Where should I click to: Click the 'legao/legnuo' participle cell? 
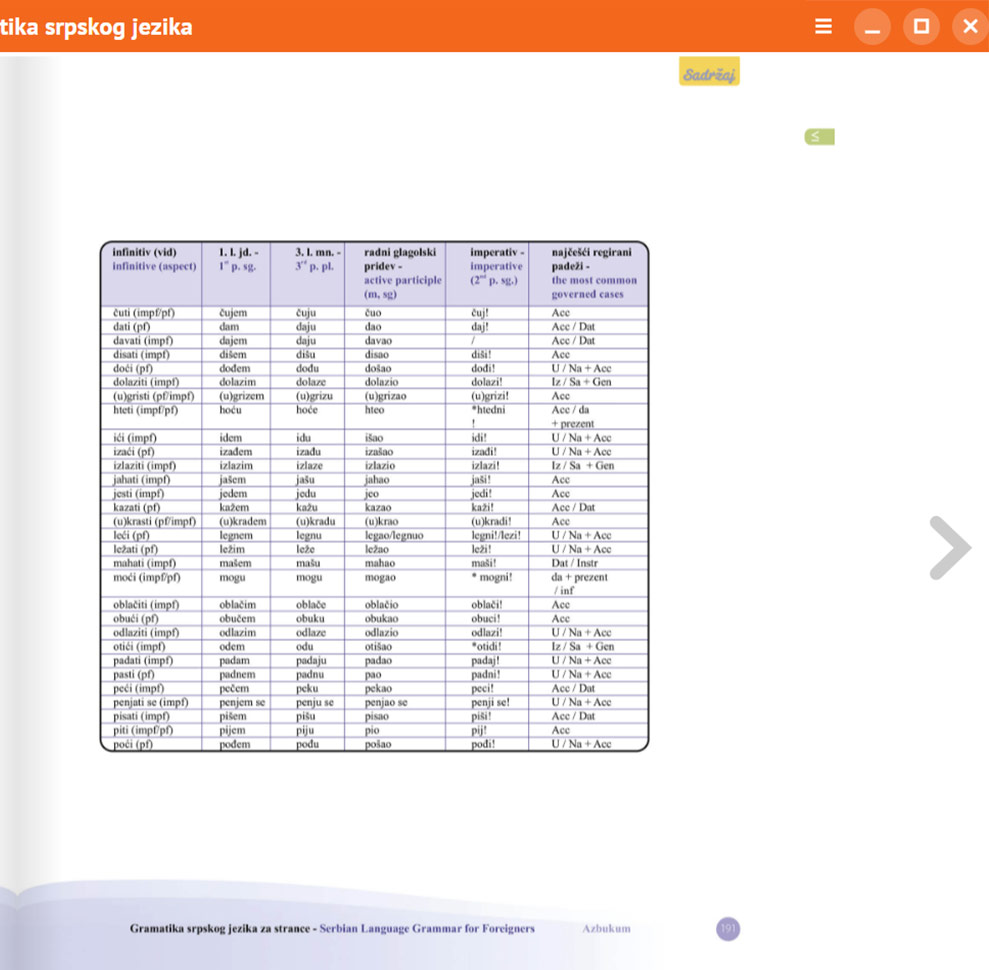tap(394, 535)
